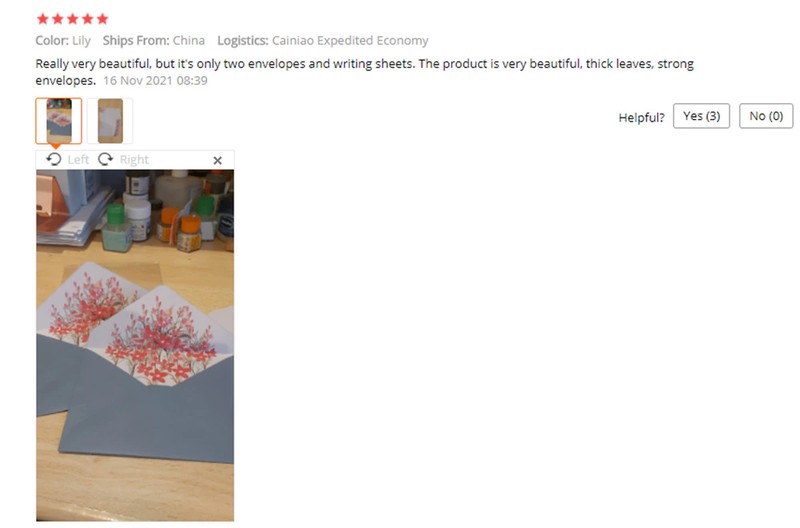The image size is (800, 528).
Task: Click the rotate left arrow icon
Action: click(x=53, y=160)
